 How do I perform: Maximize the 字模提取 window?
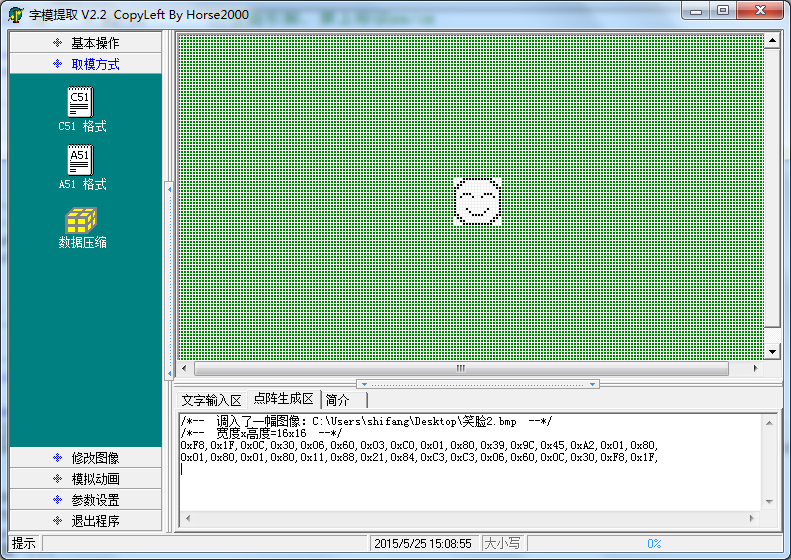click(723, 11)
